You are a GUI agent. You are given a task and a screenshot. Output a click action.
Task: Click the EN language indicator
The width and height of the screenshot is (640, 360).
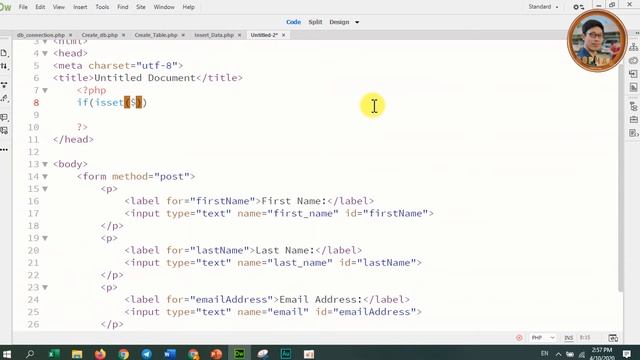(x=544, y=353)
